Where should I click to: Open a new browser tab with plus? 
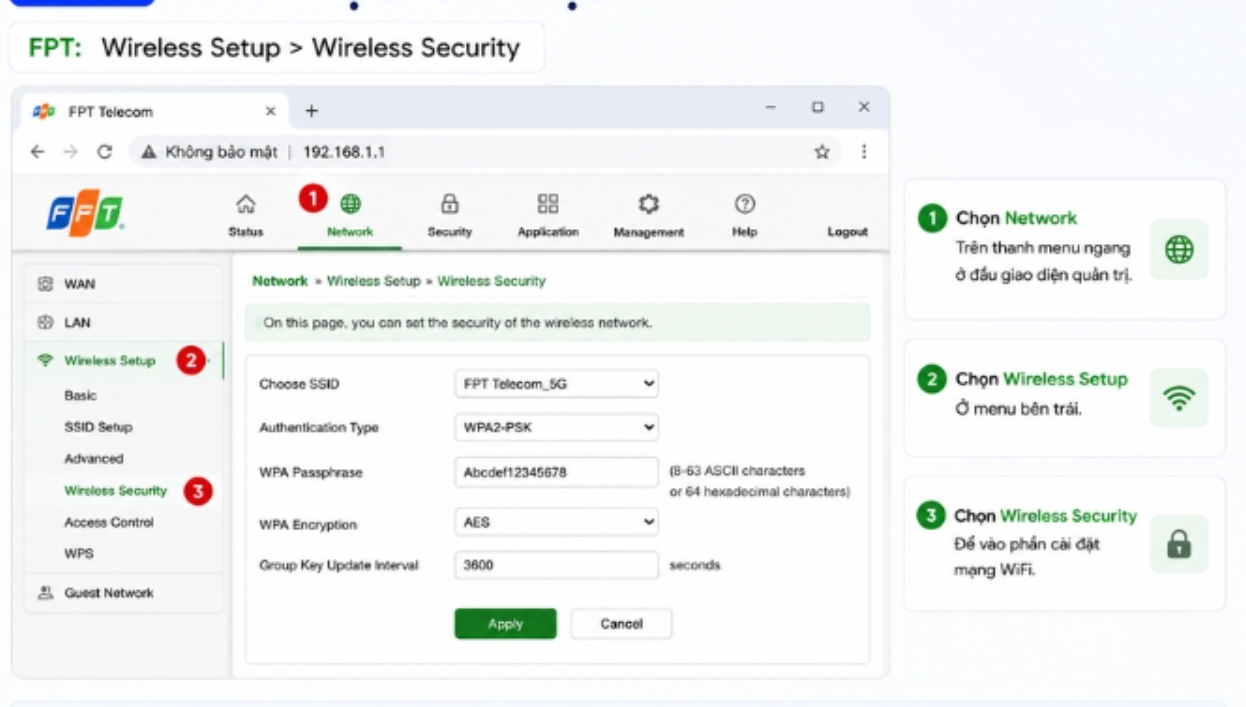tap(311, 111)
